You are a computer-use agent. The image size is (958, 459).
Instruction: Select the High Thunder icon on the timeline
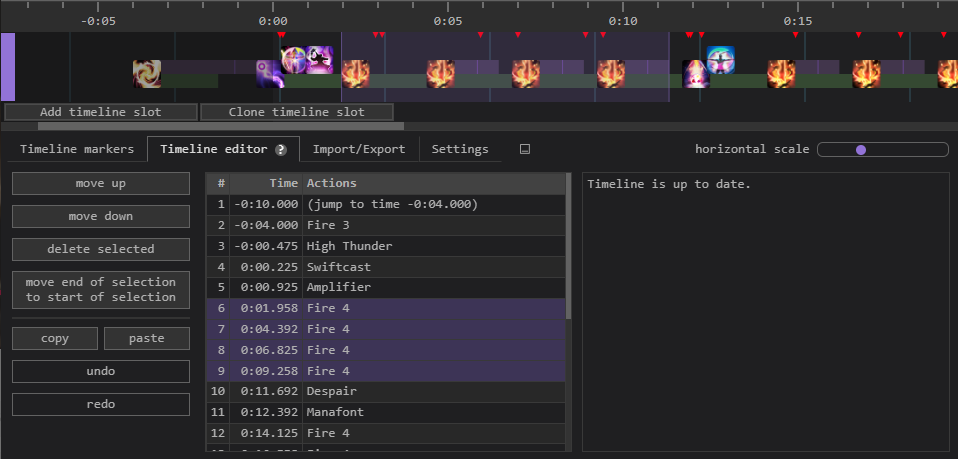[270, 74]
